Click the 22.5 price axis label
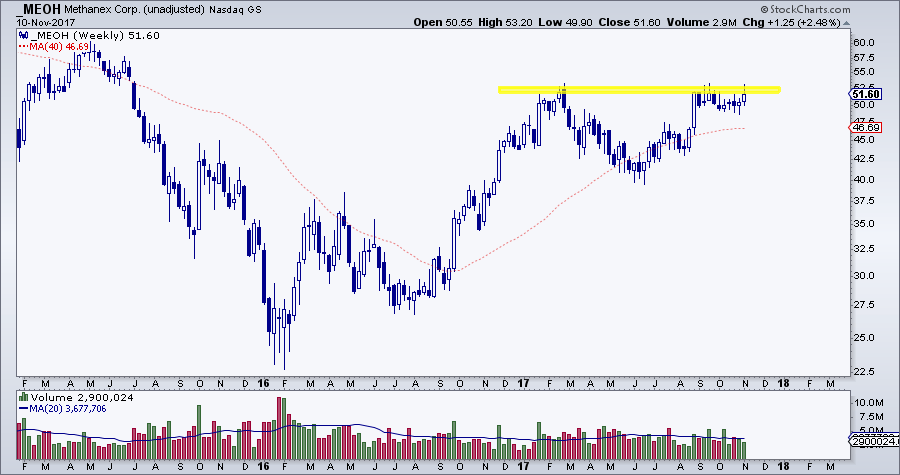 [863, 372]
